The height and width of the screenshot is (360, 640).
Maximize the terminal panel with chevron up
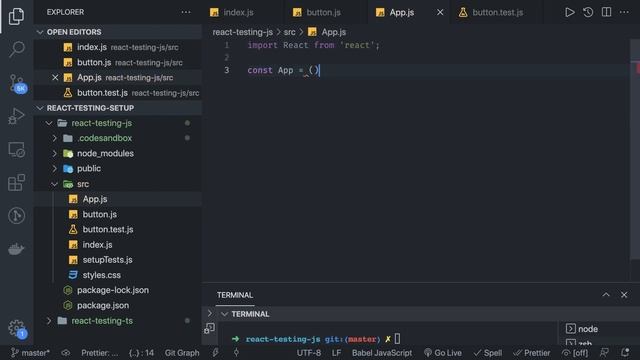(x=606, y=295)
